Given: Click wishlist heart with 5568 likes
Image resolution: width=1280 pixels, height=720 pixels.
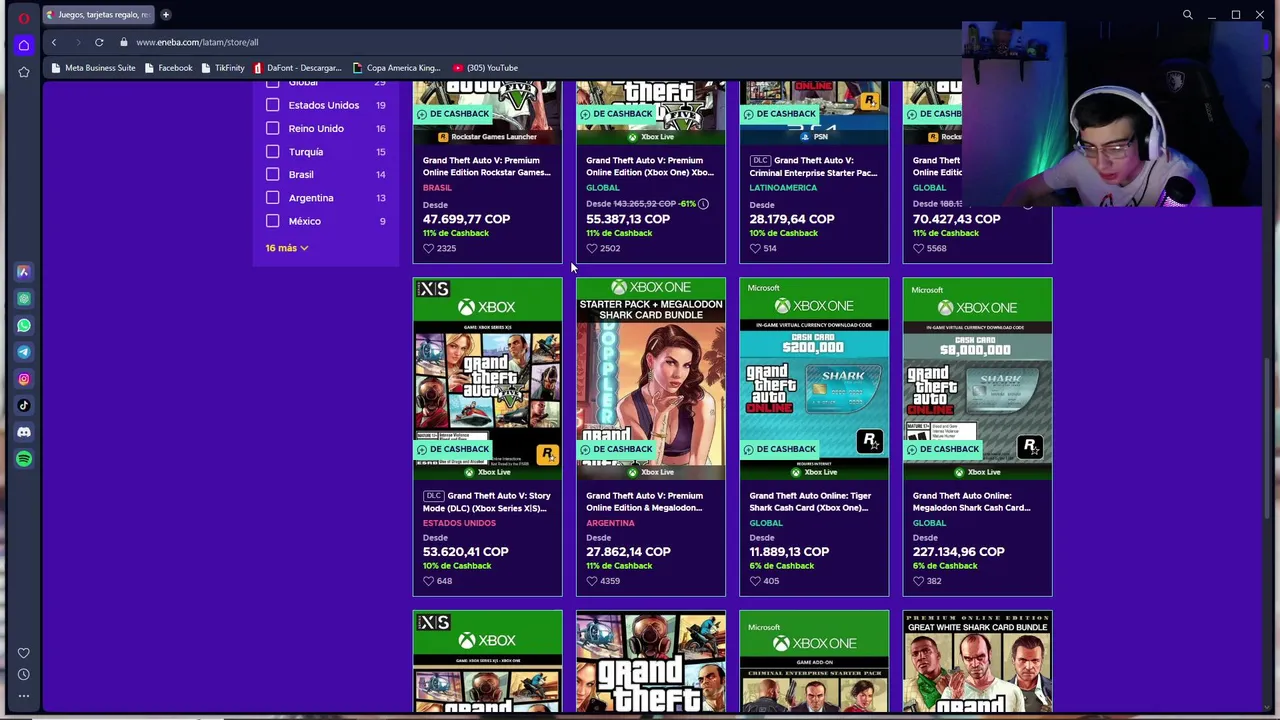Looking at the screenshot, I should click(918, 248).
